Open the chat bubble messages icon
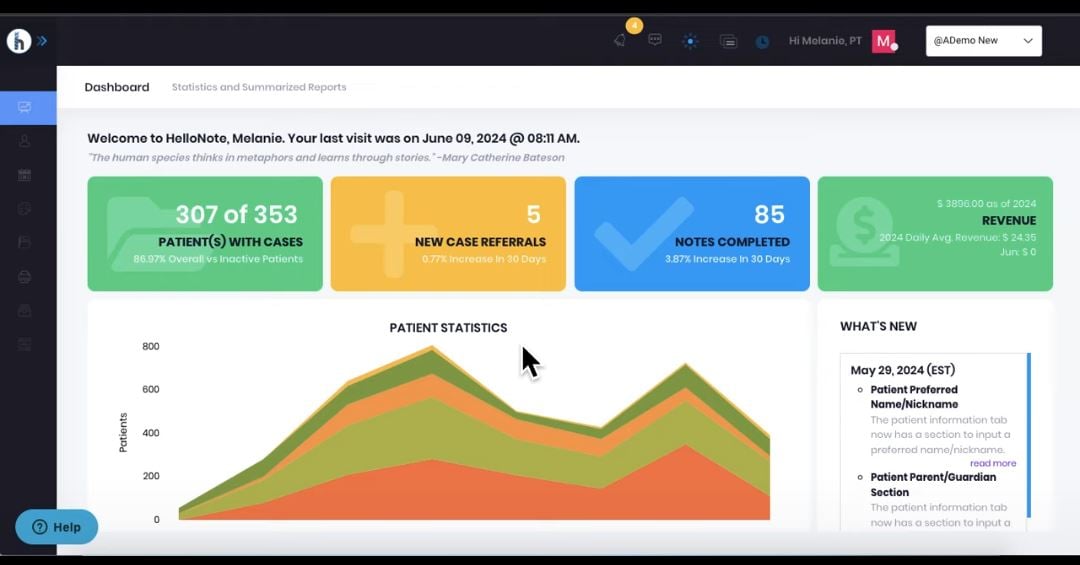The image size is (1080, 565). (655, 40)
